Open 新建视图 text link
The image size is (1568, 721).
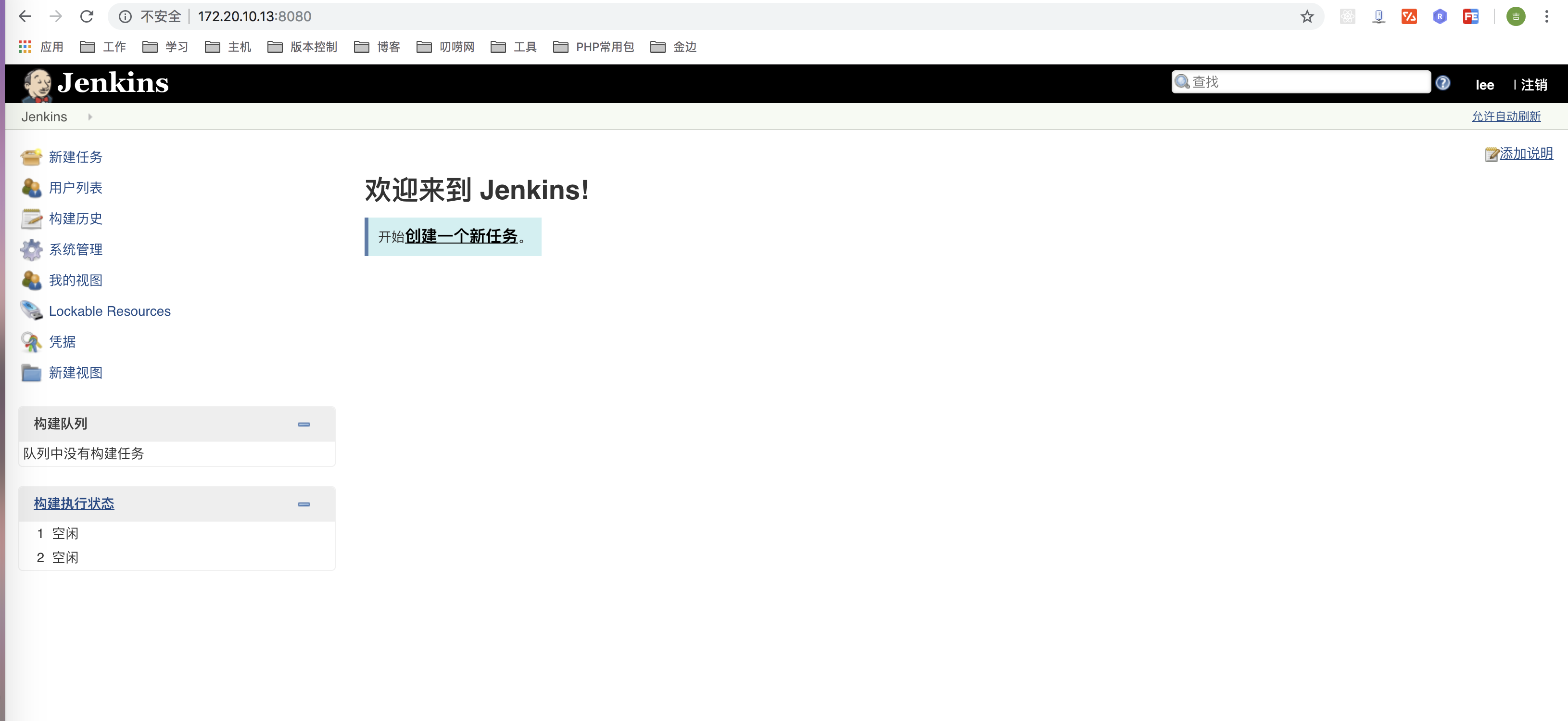click(76, 373)
